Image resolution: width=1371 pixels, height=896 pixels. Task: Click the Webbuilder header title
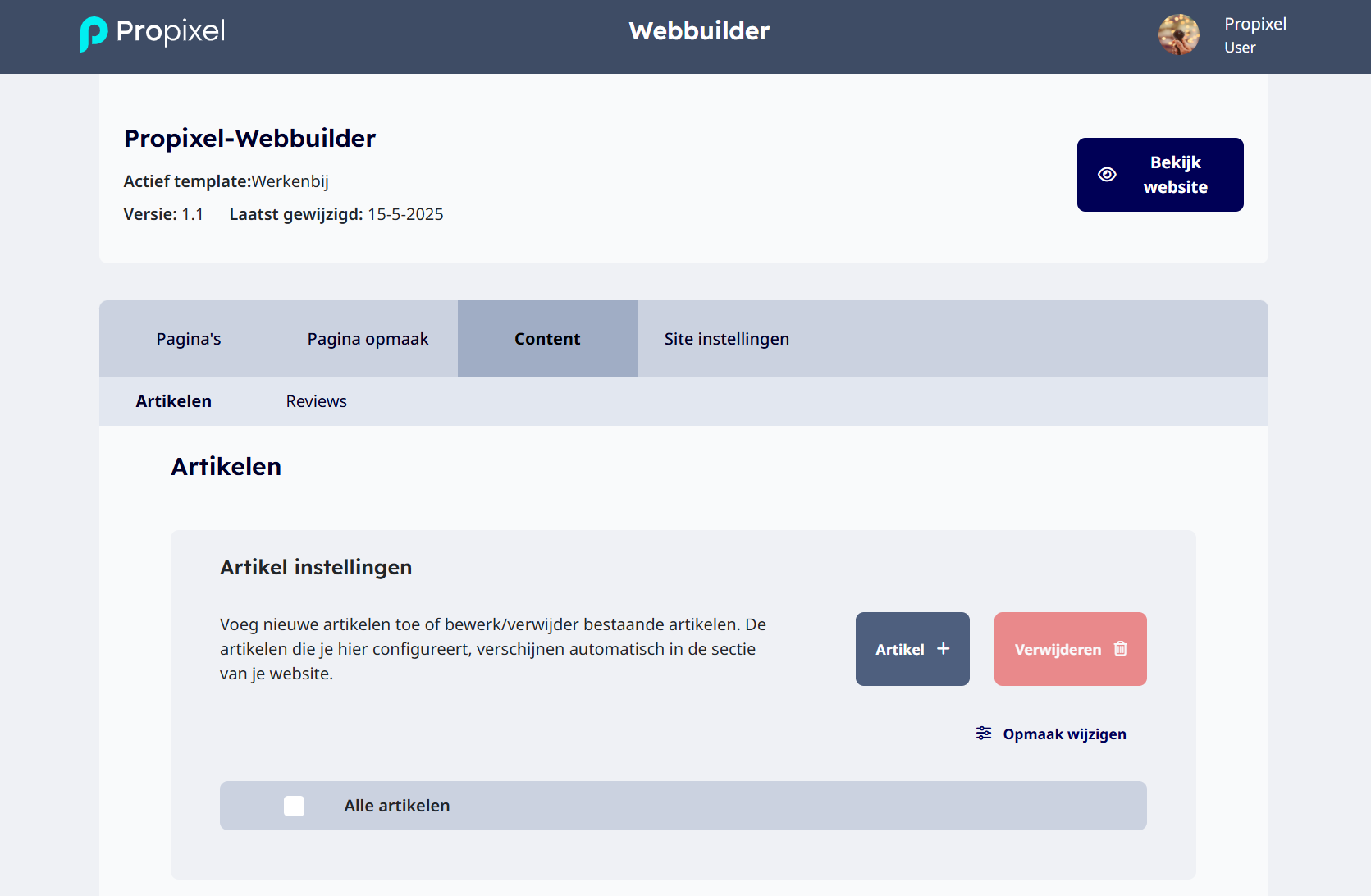(x=700, y=31)
